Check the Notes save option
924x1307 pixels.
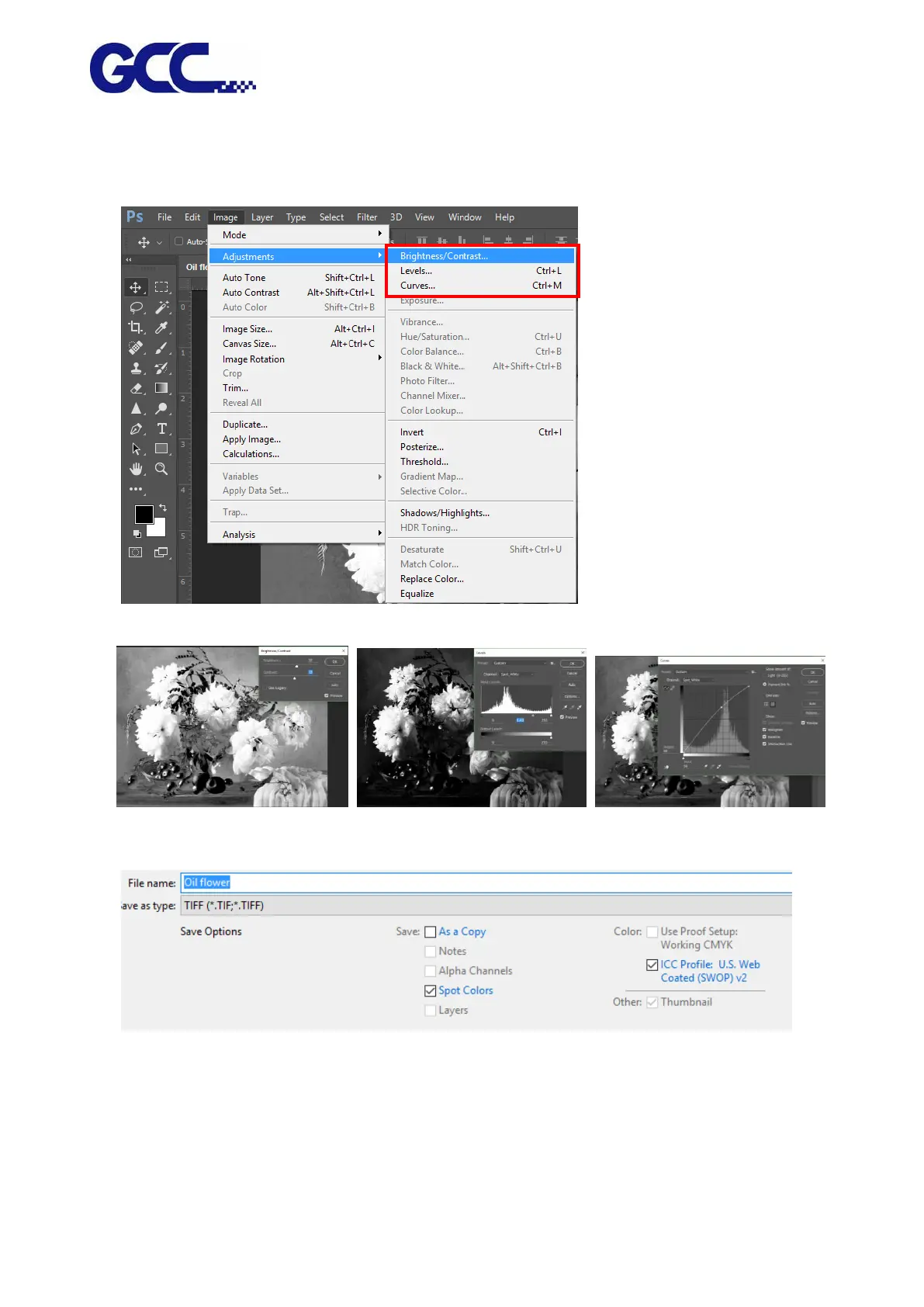coord(431,952)
